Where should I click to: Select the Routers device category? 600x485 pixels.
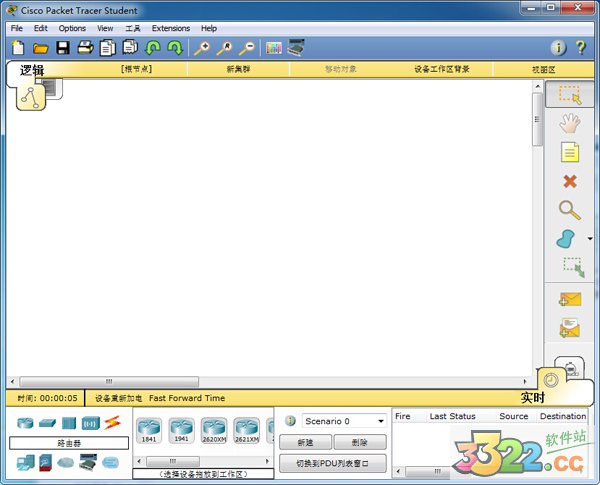25,423
